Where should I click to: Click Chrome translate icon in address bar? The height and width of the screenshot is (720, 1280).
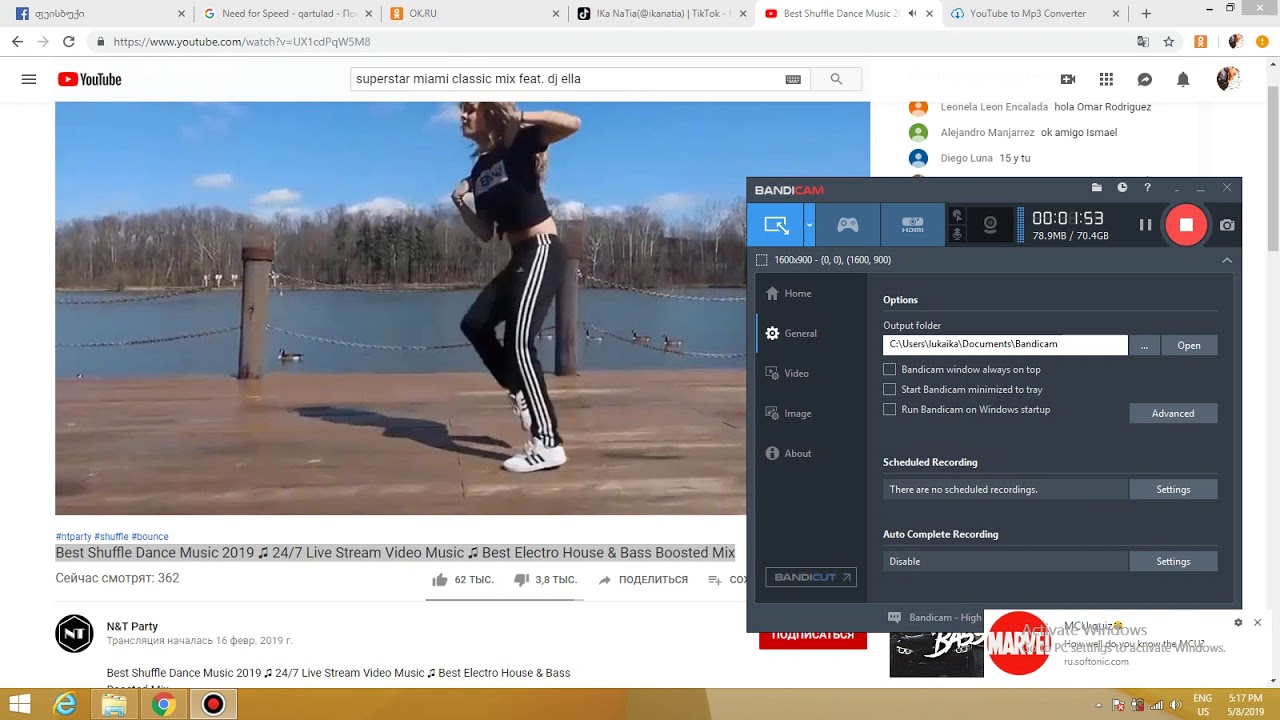[x=1143, y=42]
